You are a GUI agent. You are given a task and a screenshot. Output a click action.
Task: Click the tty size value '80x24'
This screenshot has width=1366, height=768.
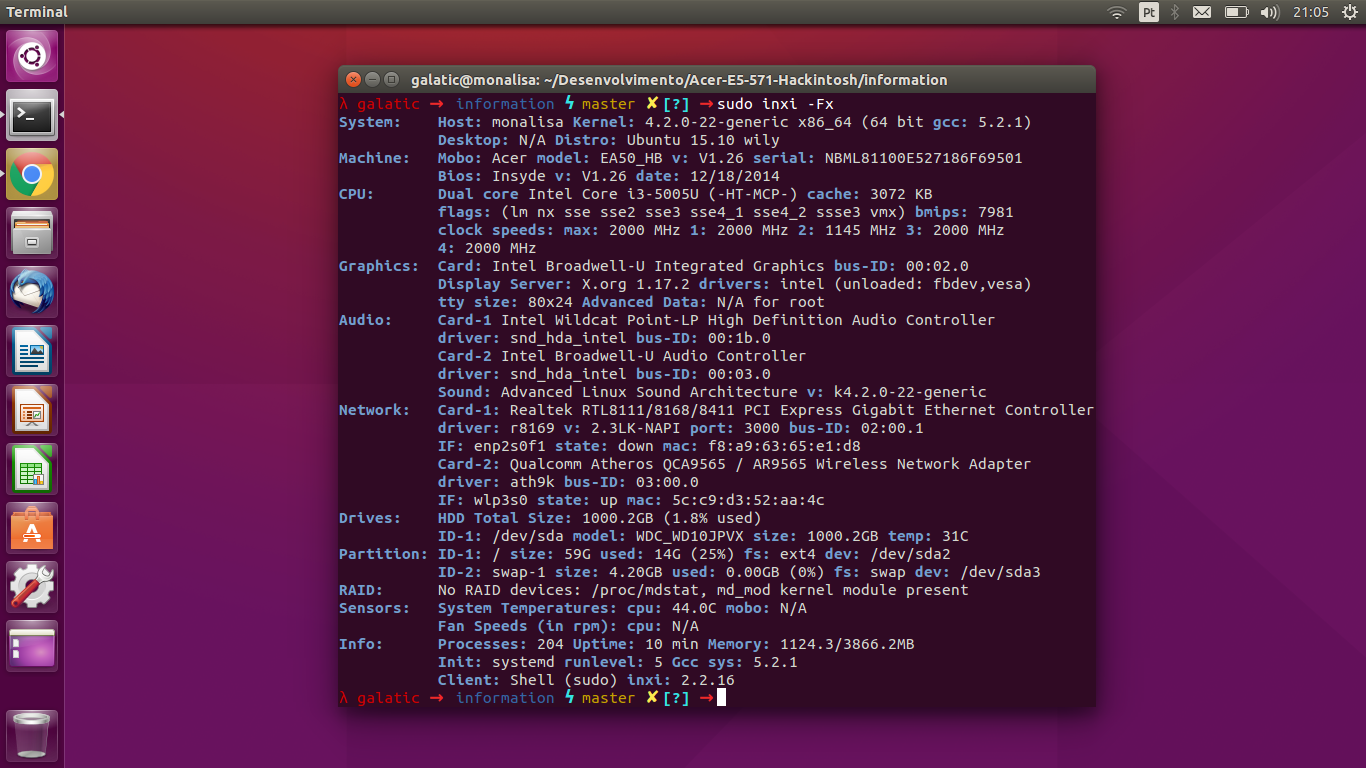[x=550, y=302]
